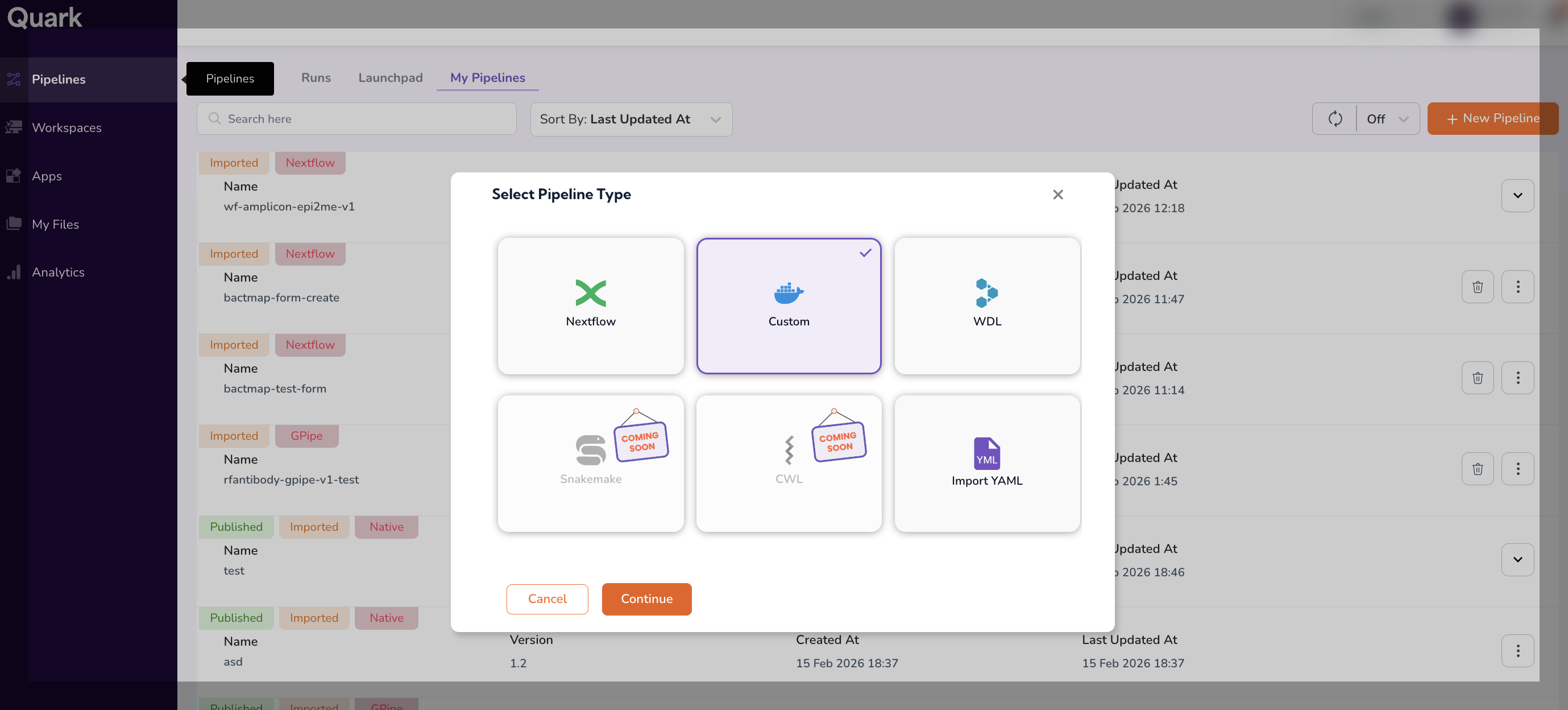Viewport: 1568px width, 710px height.
Task: Select the Nextflow pipeline type card
Action: coord(590,306)
